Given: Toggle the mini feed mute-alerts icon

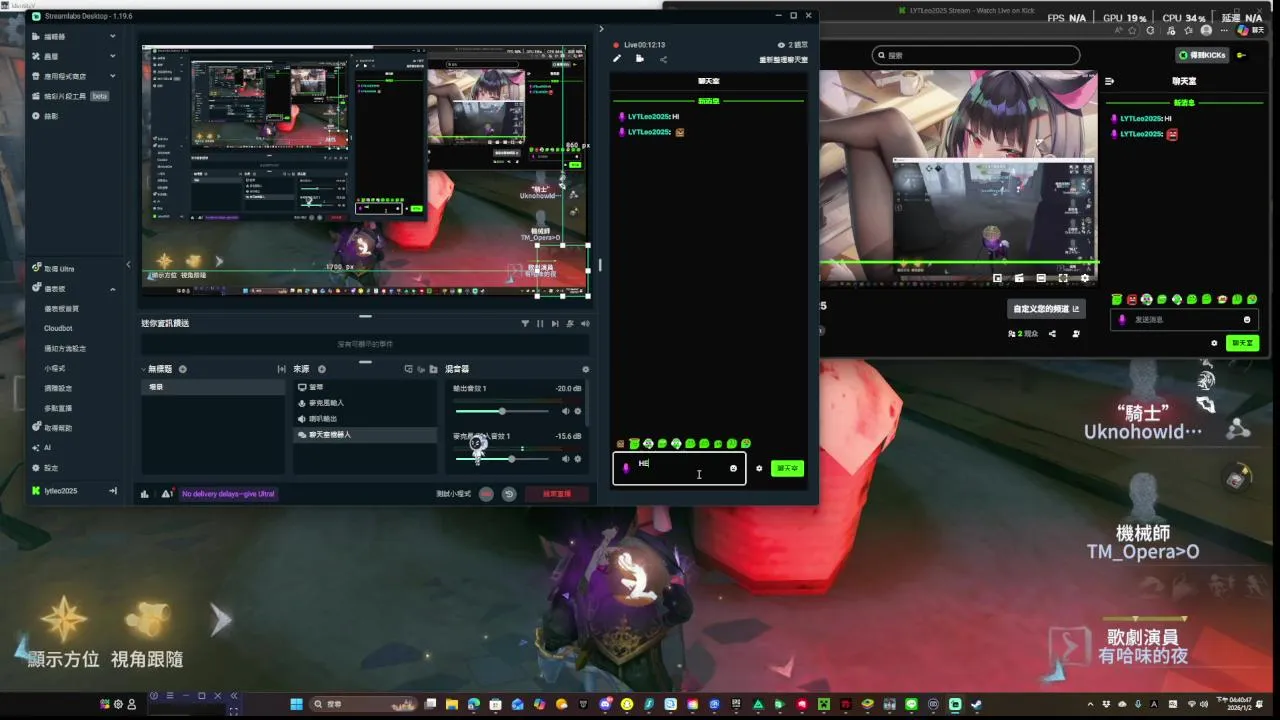Looking at the screenshot, I should pos(570,324).
